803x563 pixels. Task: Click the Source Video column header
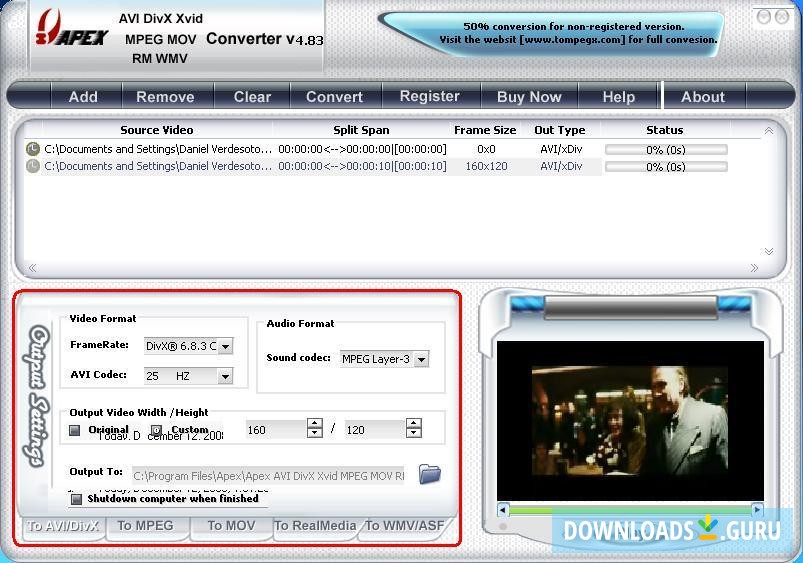click(x=157, y=130)
